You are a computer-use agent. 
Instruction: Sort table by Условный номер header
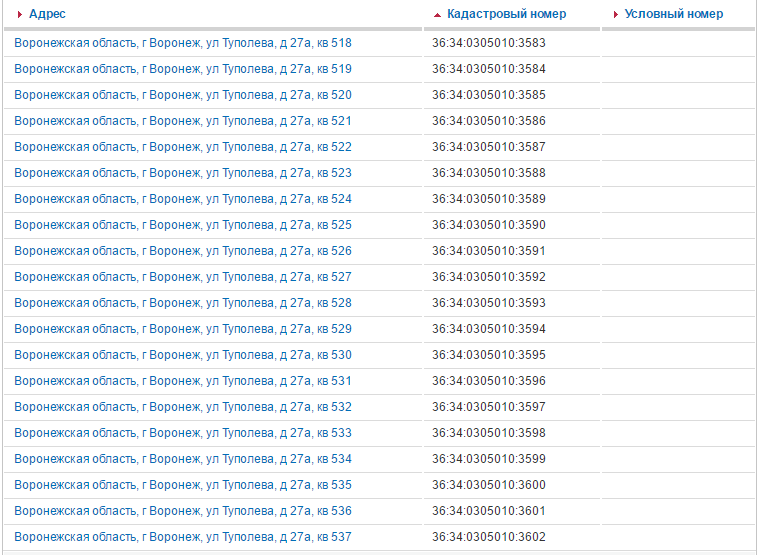(673, 14)
